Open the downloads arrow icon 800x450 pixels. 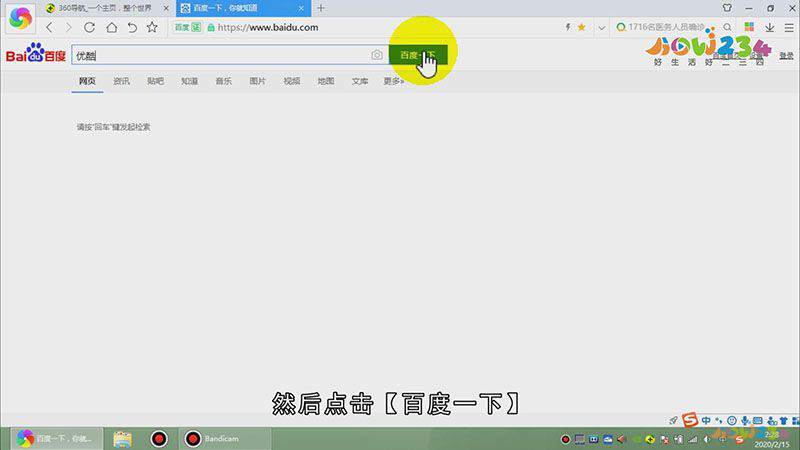pos(769,28)
